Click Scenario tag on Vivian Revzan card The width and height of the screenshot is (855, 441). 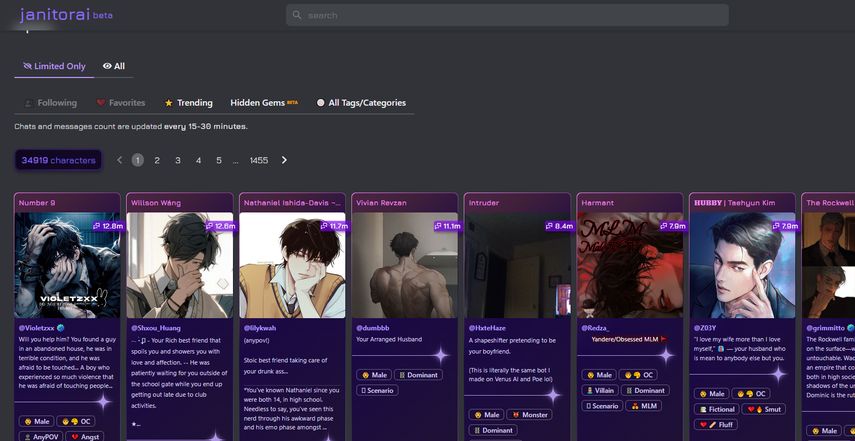pyautogui.click(x=377, y=391)
